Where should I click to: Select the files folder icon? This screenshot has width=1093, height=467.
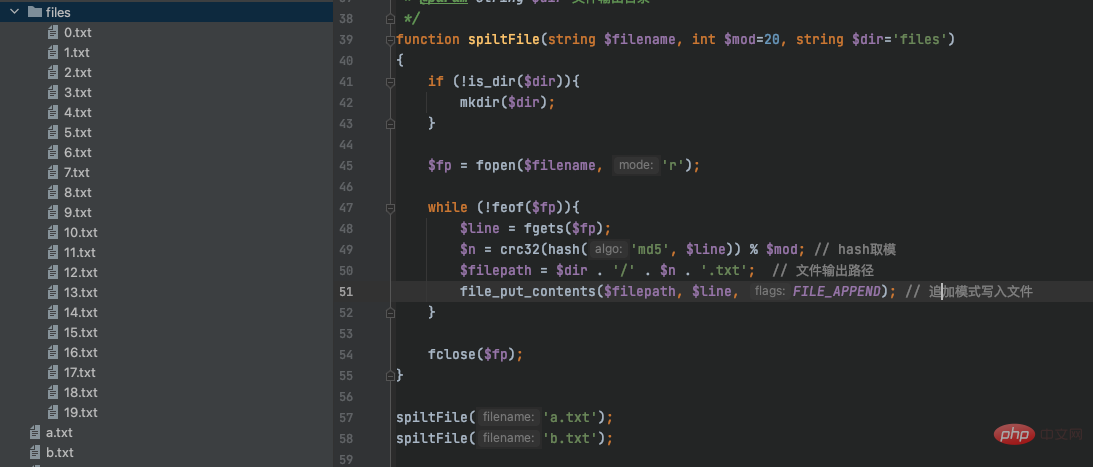click(x=33, y=12)
